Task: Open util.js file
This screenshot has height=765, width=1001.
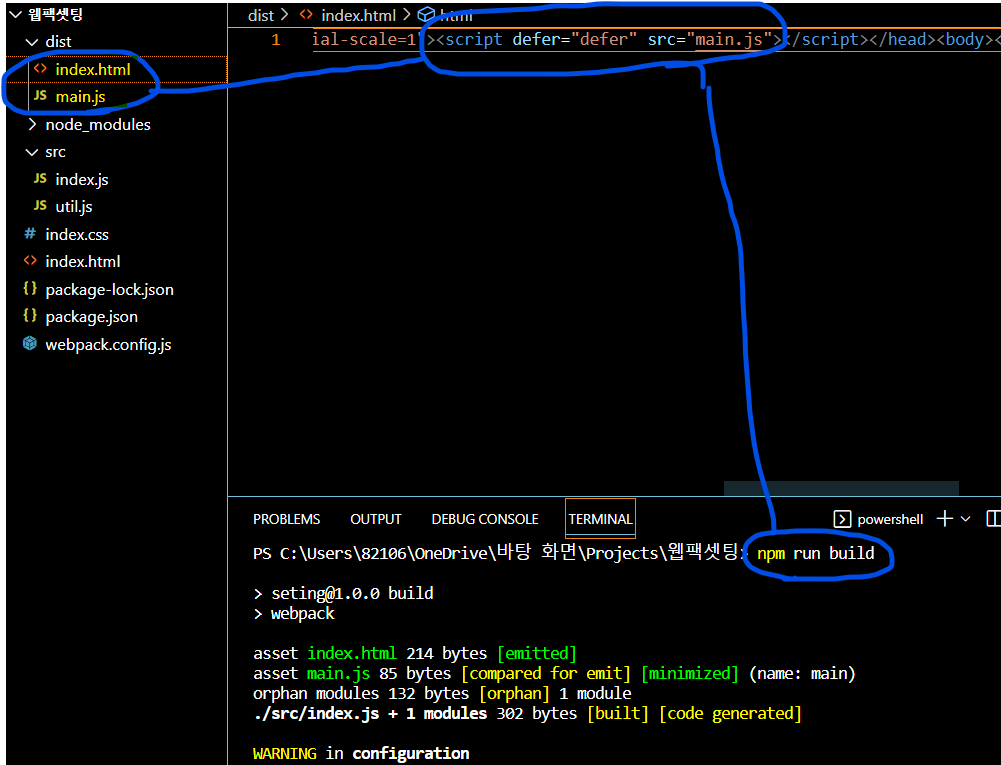Action: tap(73, 206)
